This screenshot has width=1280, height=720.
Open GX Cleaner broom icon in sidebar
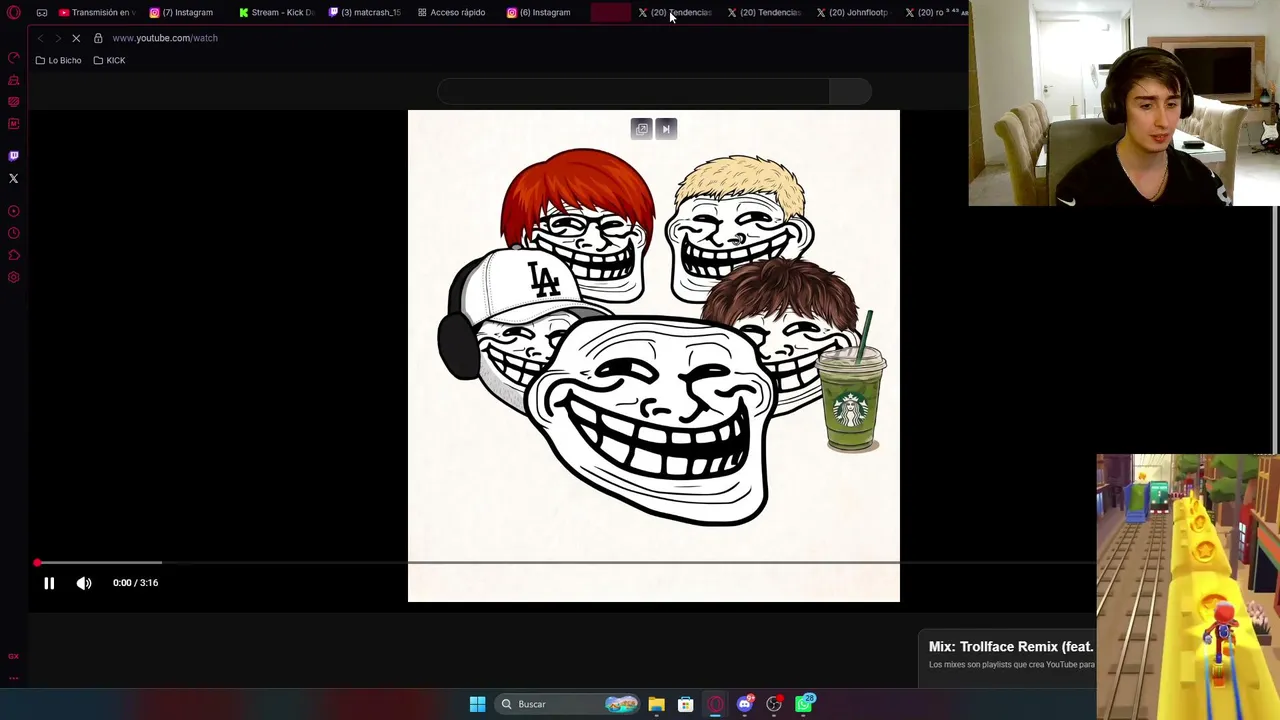(14, 80)
